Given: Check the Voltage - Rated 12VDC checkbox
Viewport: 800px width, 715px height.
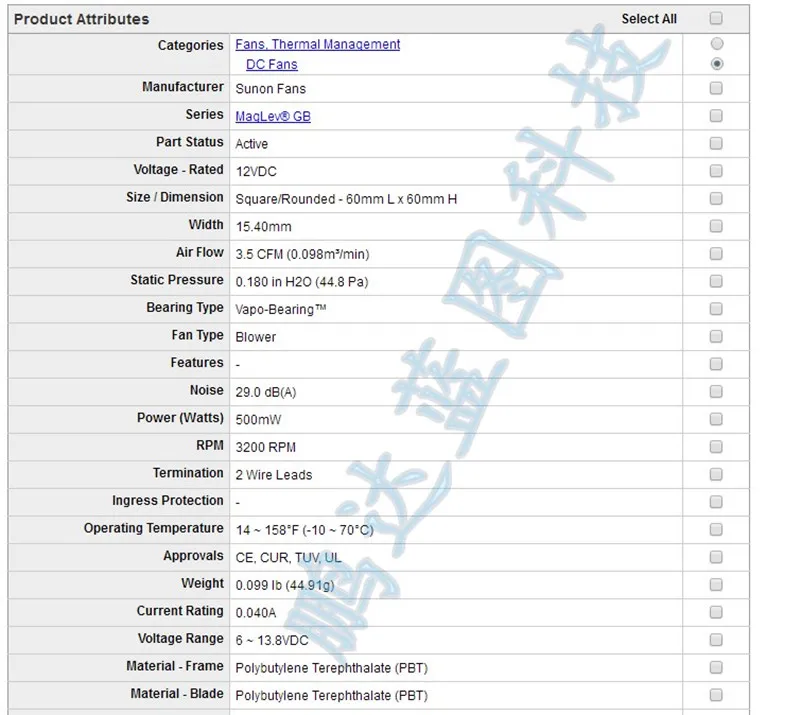Looking at the screenshot, I should tap(716, 171).
